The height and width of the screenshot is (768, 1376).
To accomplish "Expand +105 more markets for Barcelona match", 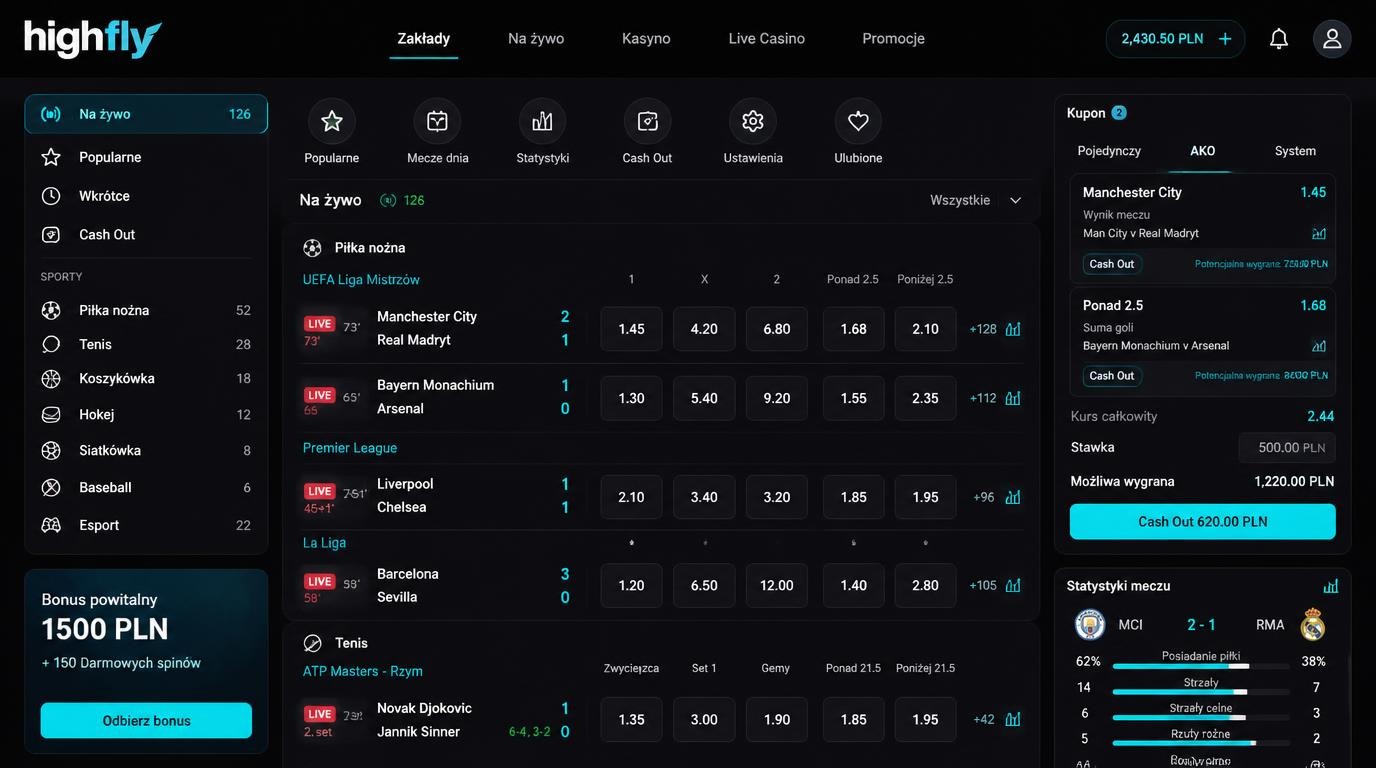I will coord(983,585).
